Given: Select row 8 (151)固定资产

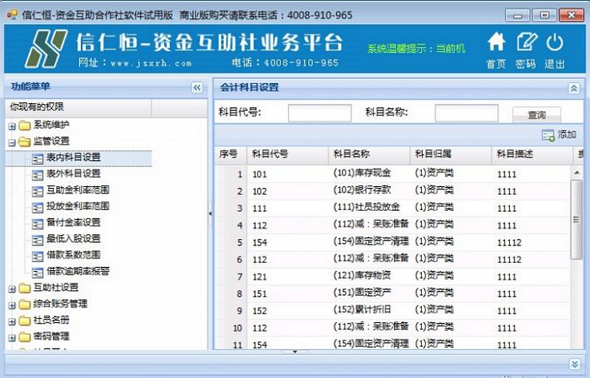Looking at the screenshot, I should (392, 294).
